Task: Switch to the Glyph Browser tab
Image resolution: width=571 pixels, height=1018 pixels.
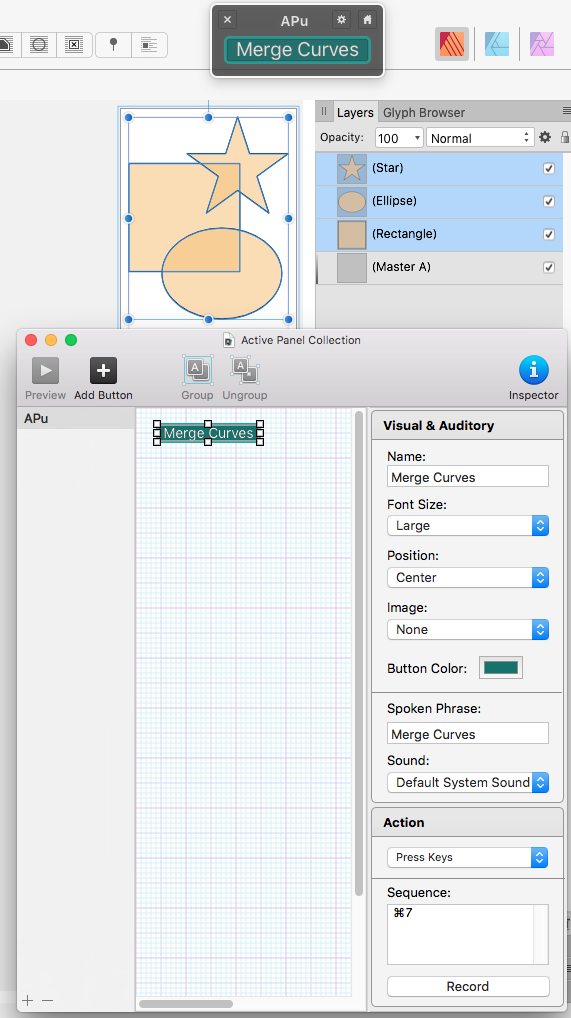Action: [424, 112]
